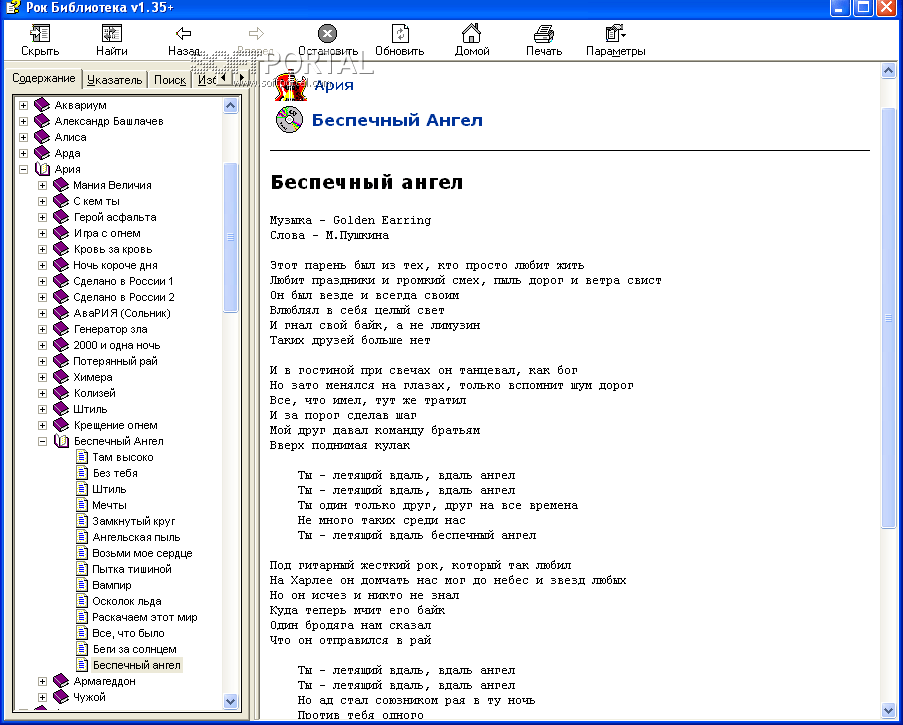Click the app icon in the title bar

13,7
